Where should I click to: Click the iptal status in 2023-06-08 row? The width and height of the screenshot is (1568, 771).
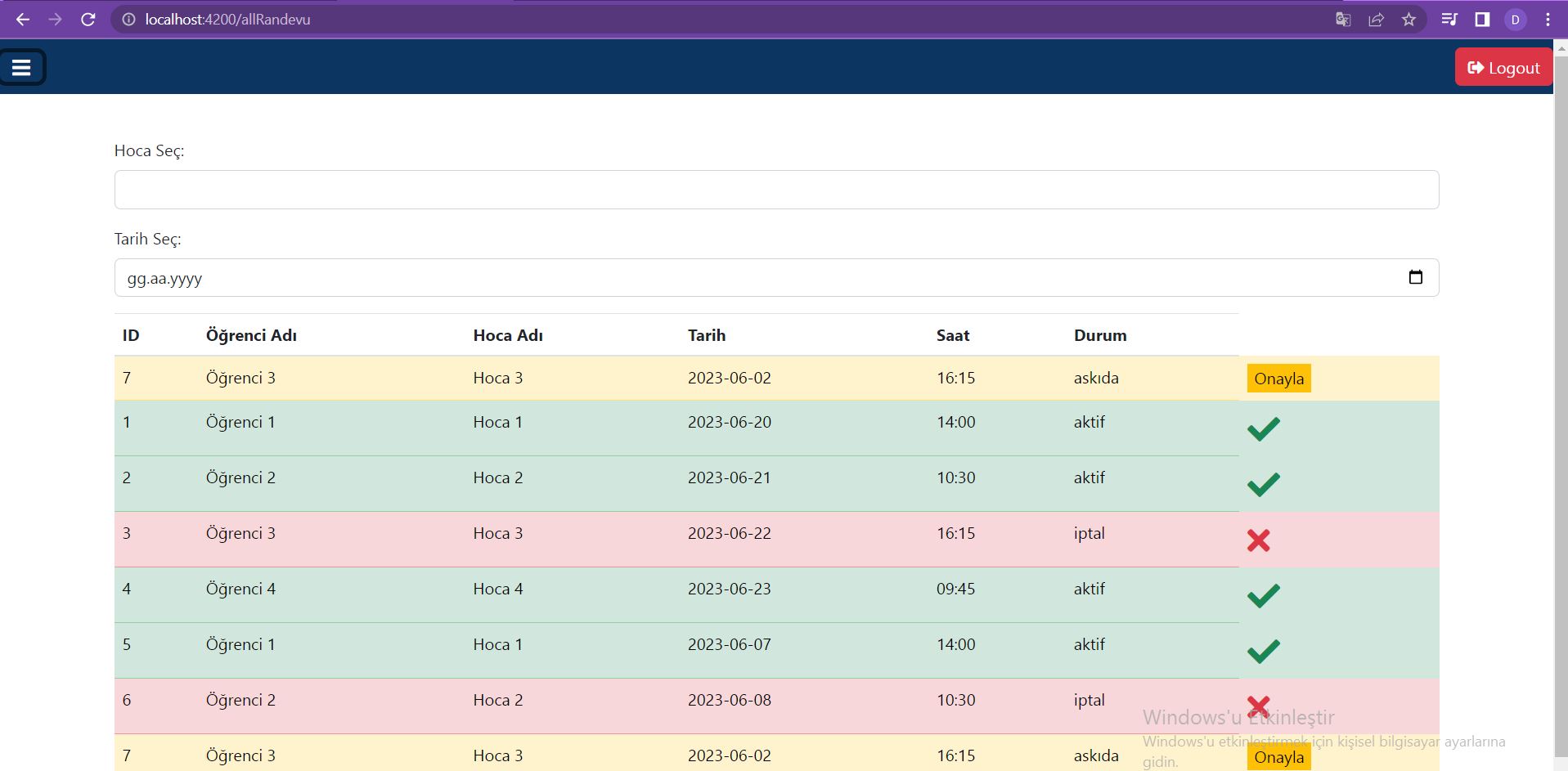pos(1090,700)
